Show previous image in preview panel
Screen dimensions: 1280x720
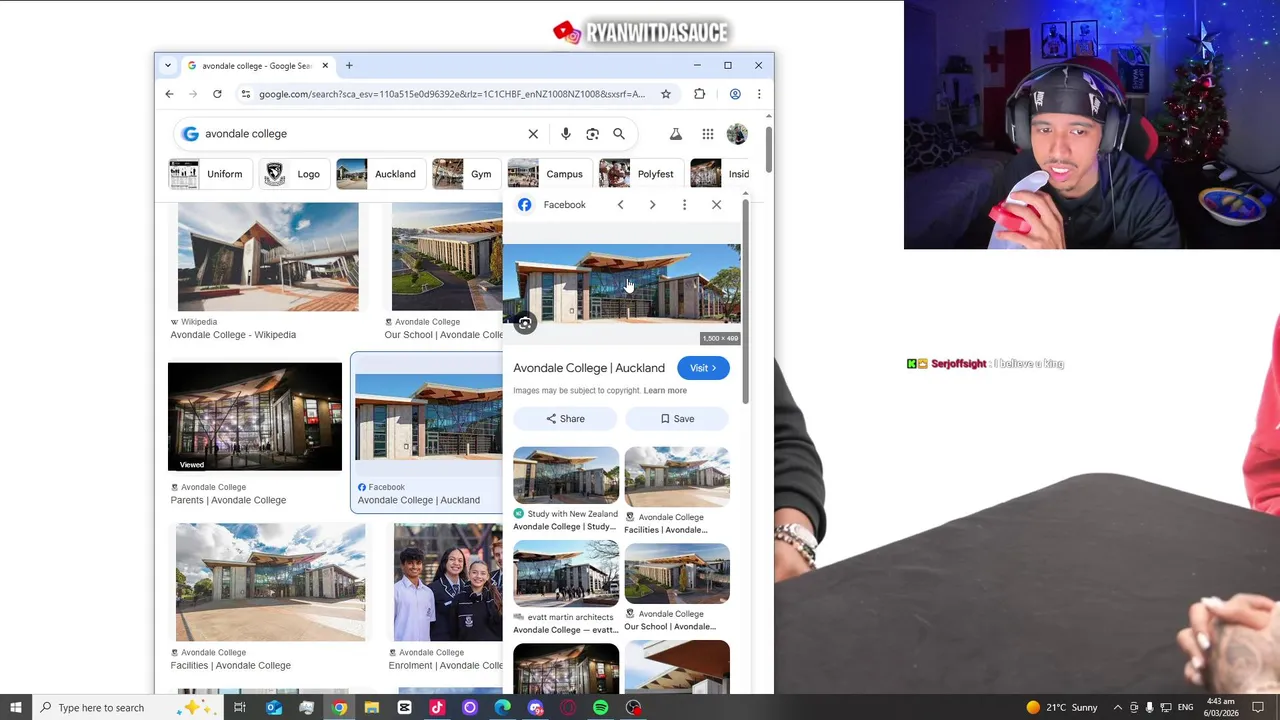point(620,205)
